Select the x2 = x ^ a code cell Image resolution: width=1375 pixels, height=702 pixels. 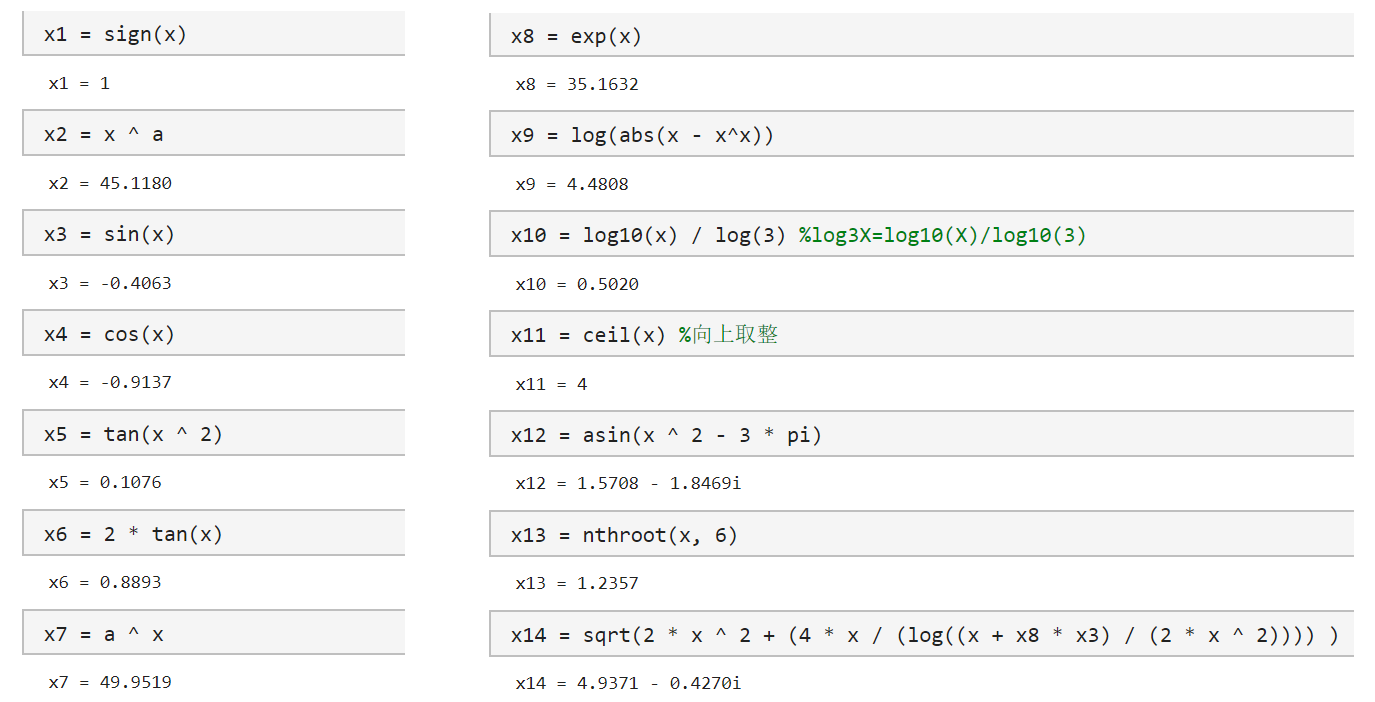[x=213, y=133]
